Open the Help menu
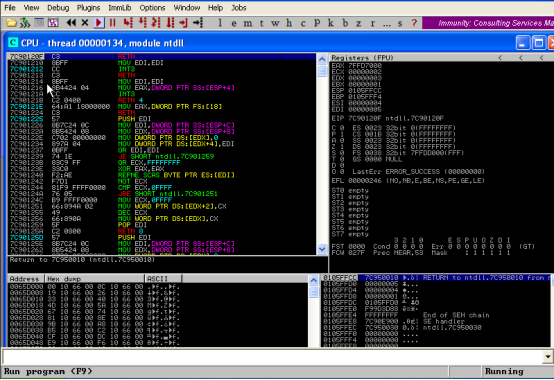The image size is (554, 380). [215, 7]
